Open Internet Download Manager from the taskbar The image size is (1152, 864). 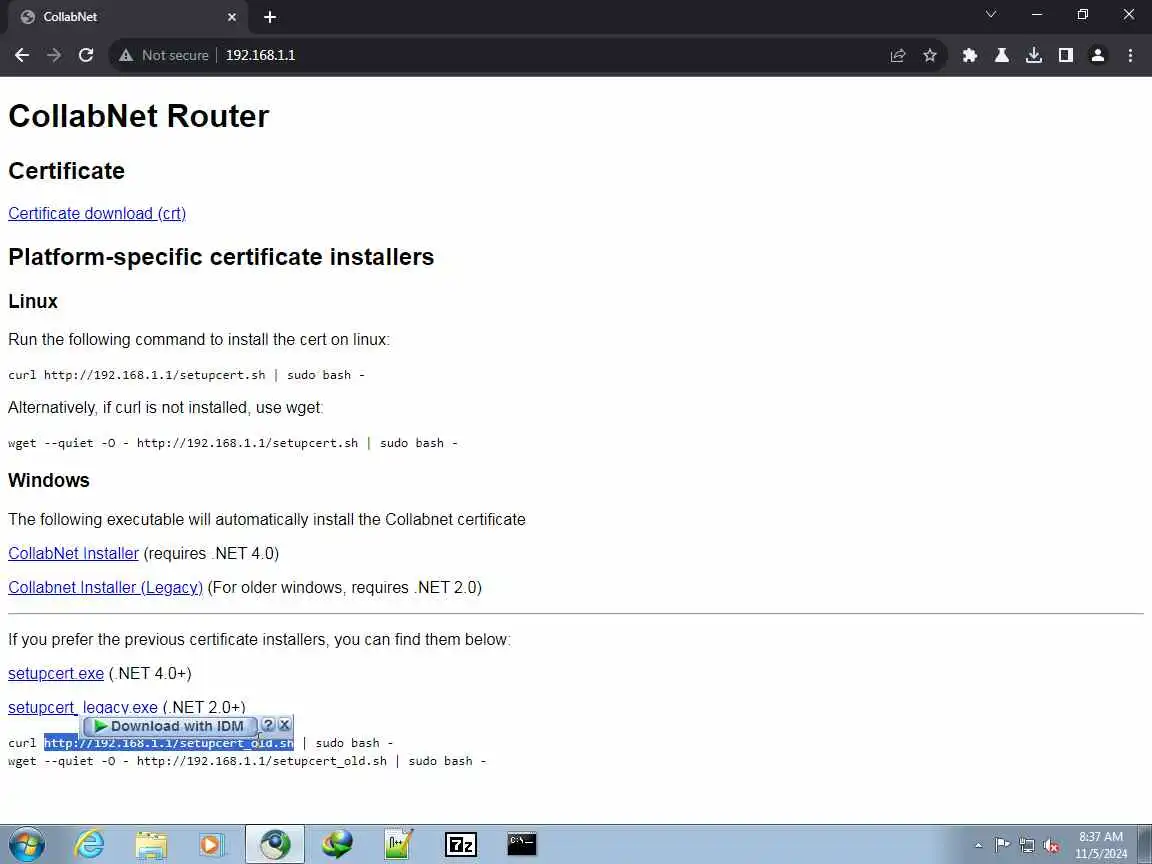tap(336, 845)
